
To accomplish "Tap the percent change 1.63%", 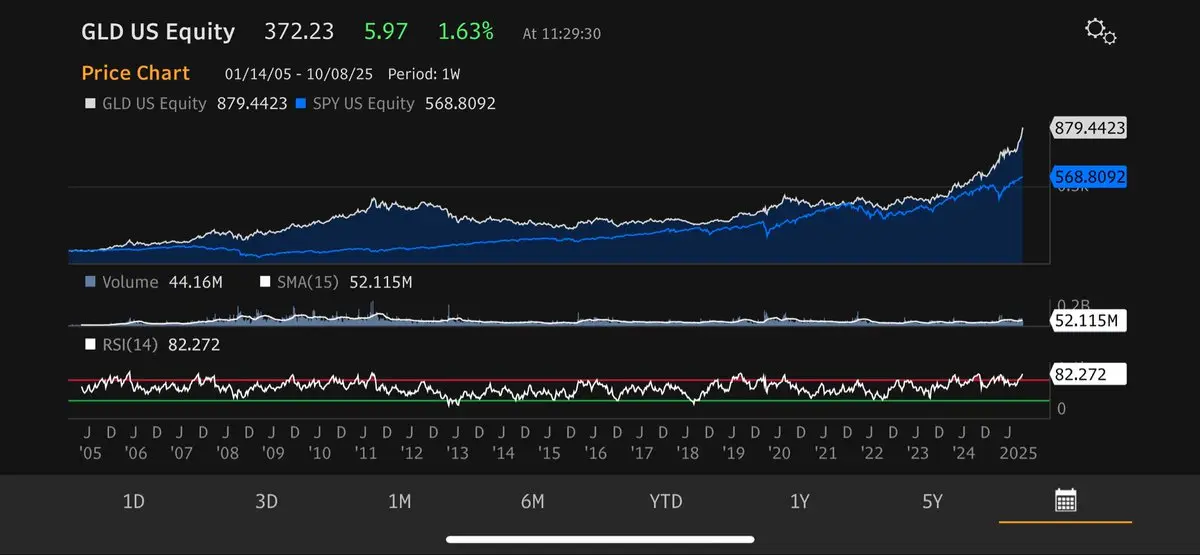I will 466,32.
